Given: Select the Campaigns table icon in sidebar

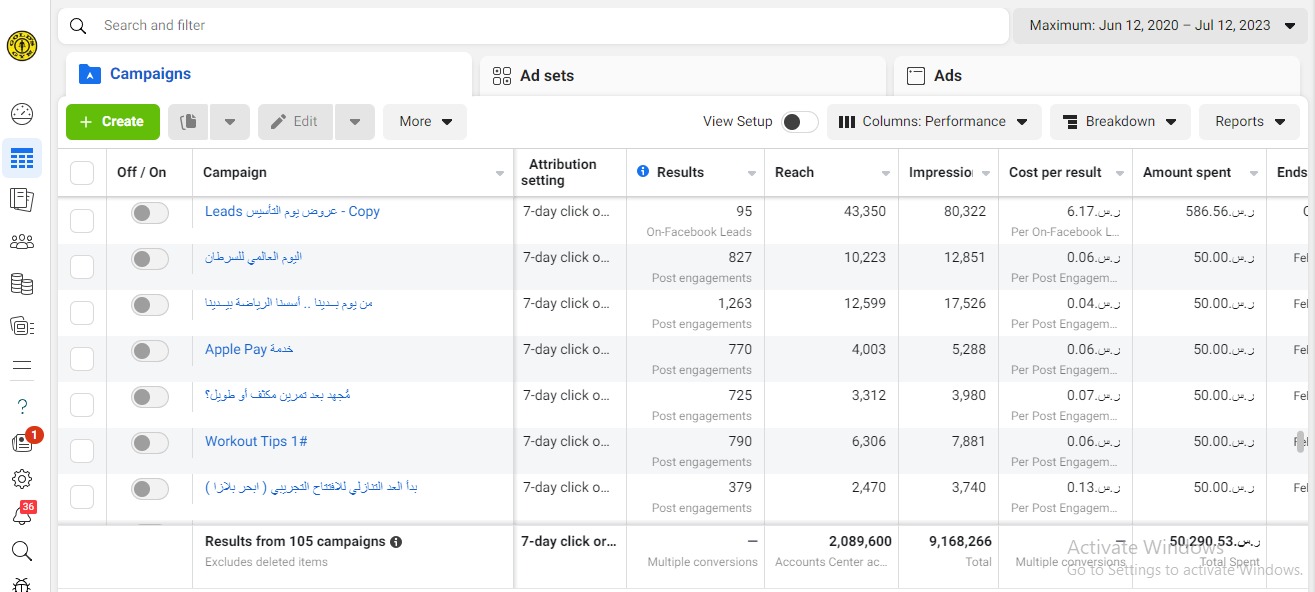Looking at the screenshot, I should (22, 158).
